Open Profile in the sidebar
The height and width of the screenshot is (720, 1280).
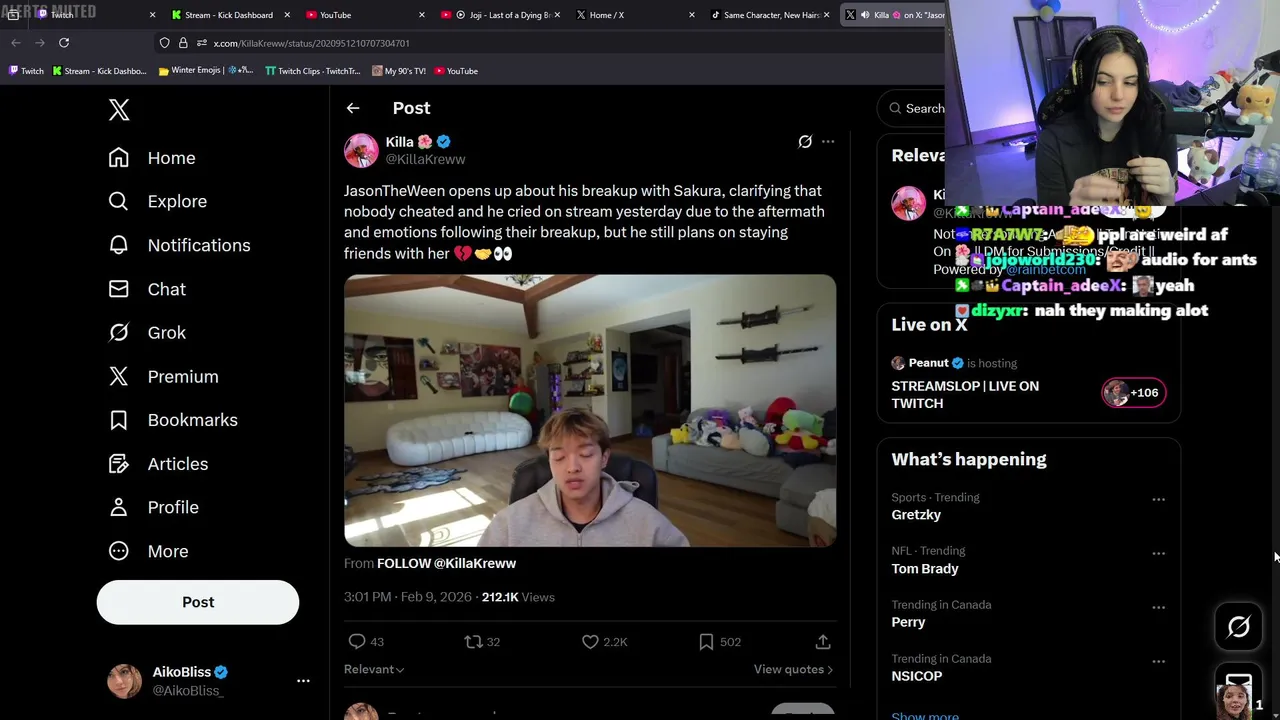[x=153, y=507]
